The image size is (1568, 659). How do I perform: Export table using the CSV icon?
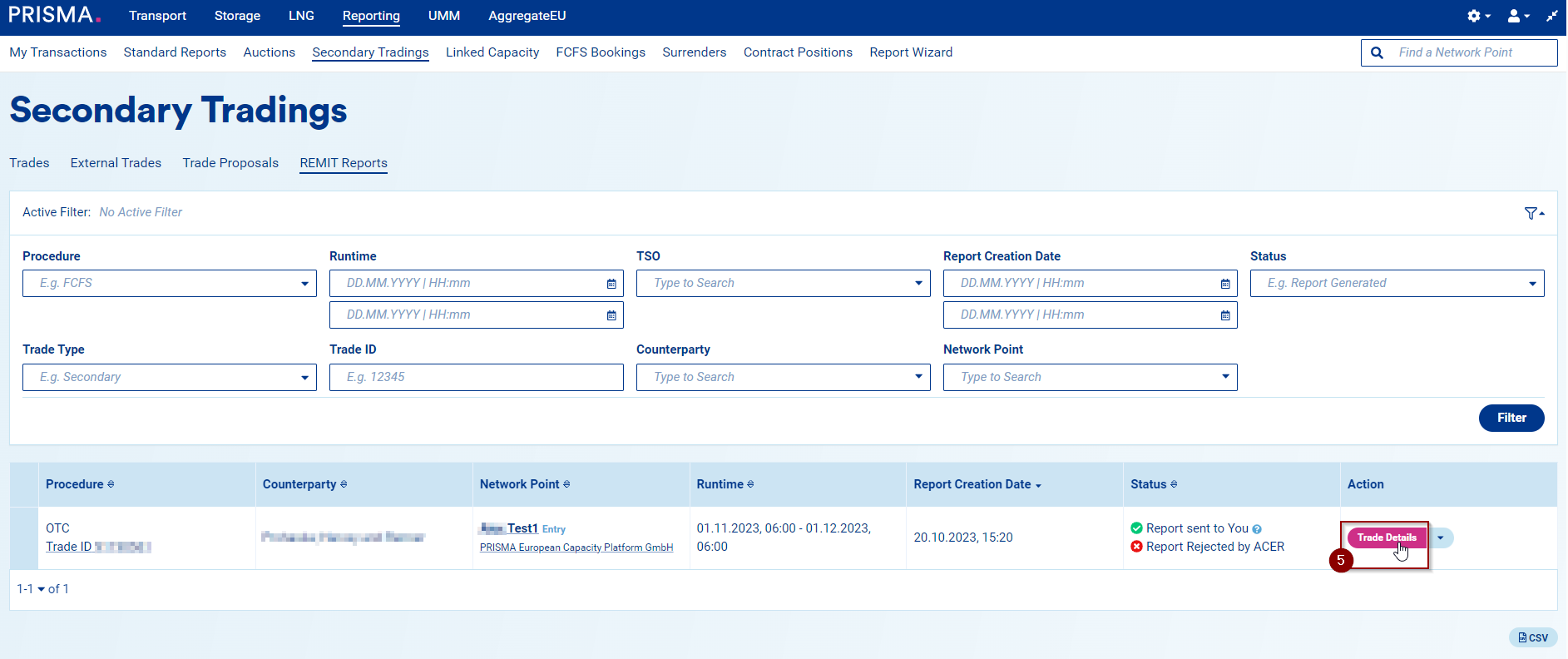[1532, 637]
